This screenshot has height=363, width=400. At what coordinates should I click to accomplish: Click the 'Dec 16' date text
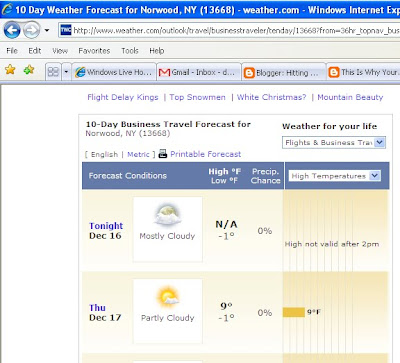105,236
